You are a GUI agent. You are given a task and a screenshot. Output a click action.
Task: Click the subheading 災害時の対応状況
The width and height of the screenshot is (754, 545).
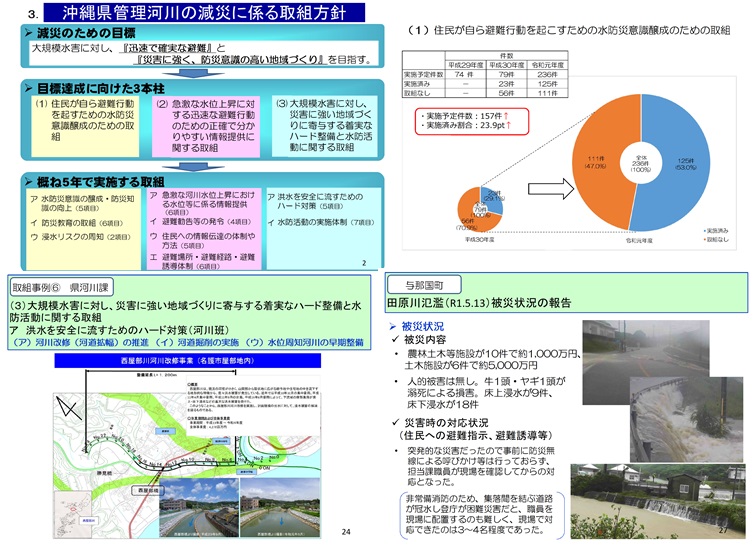coord(446,423)
